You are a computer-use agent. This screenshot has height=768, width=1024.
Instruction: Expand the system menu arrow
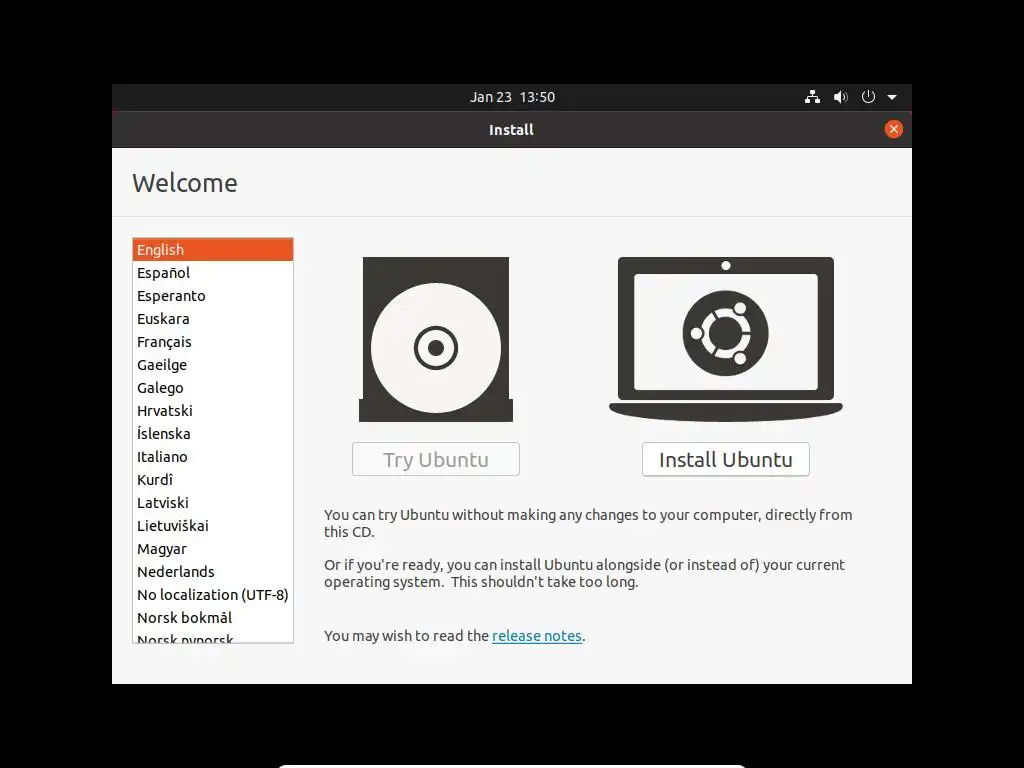pos(892,97)
